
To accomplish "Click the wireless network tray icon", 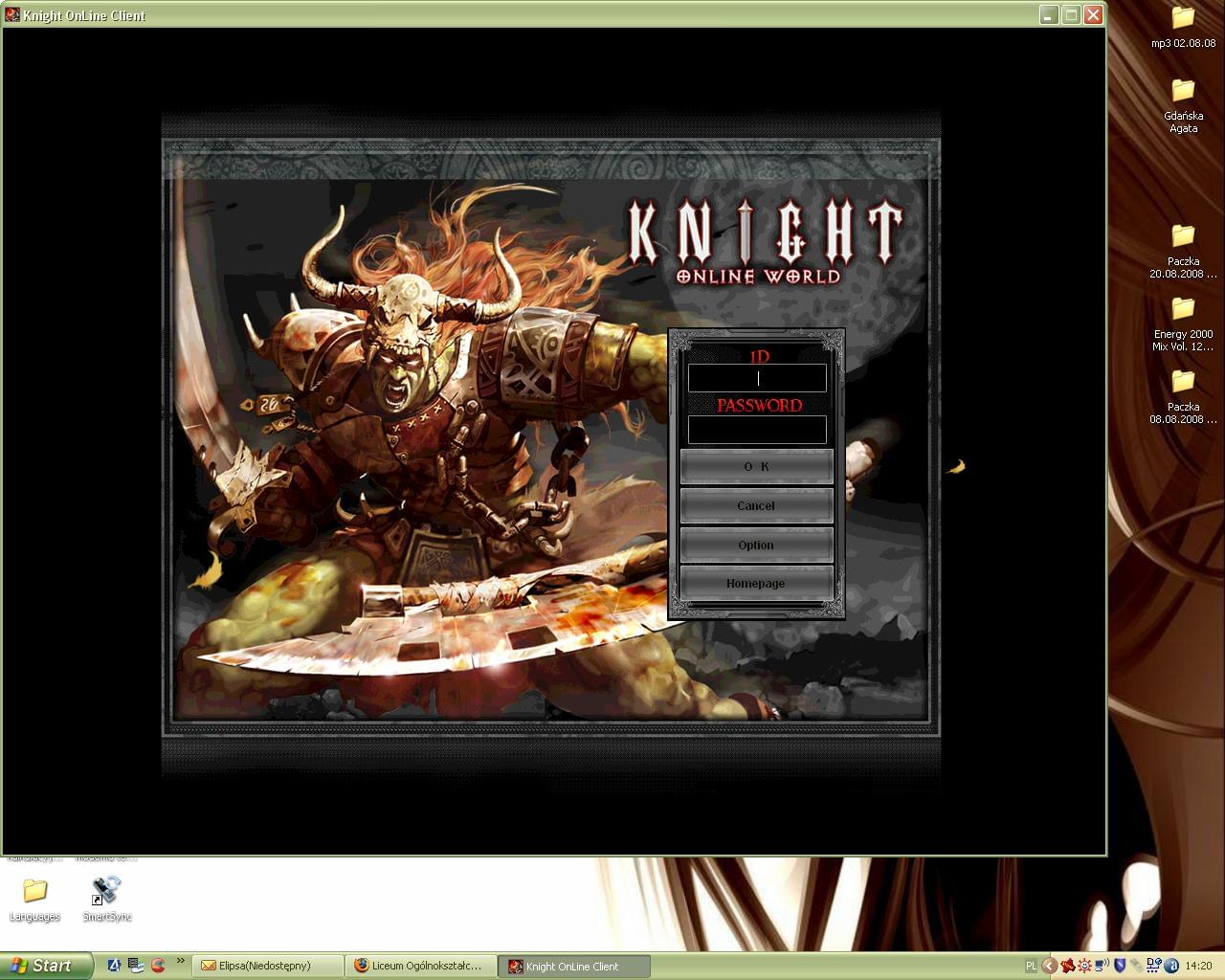I will pos(1102,966).
